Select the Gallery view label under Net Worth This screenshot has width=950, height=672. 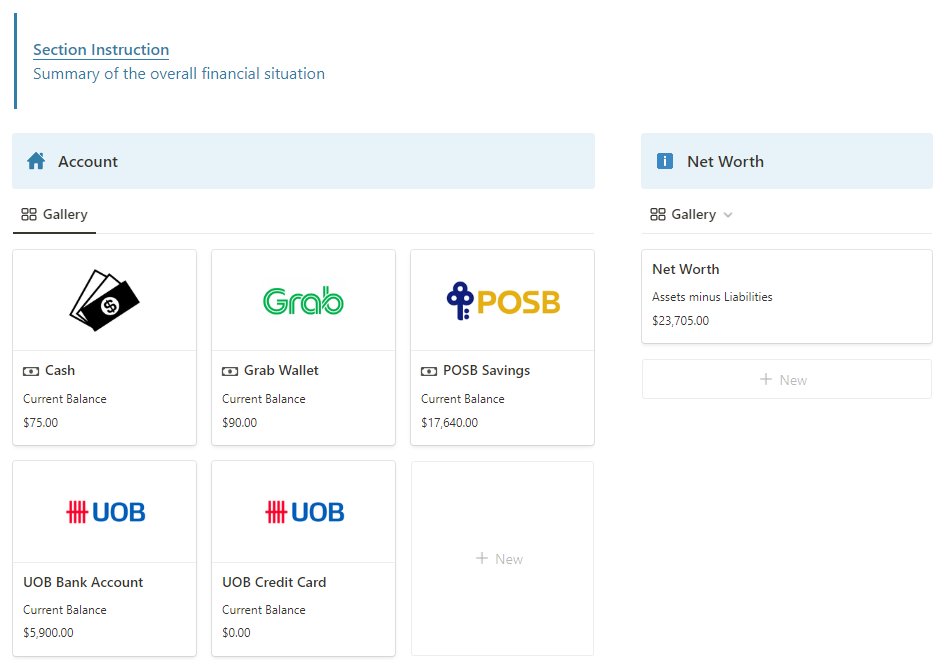(694, 215)
